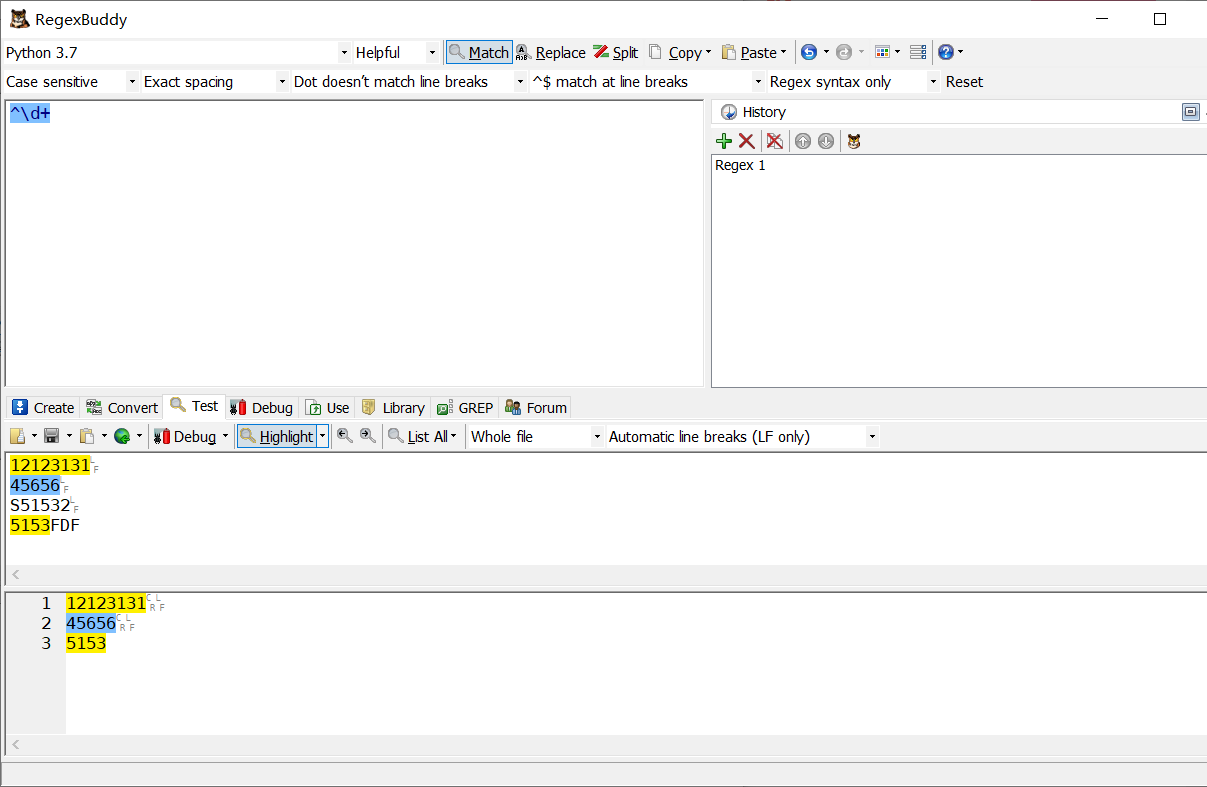Screen dimensions: 1207x787
Task: Add a regex with the green plus
Action: (724, 141)
